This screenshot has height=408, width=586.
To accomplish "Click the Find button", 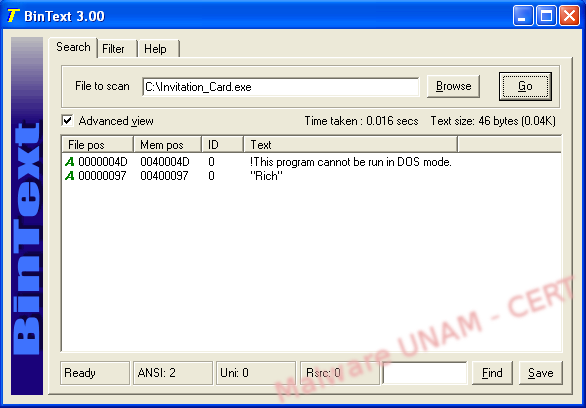I will [492, 373].
